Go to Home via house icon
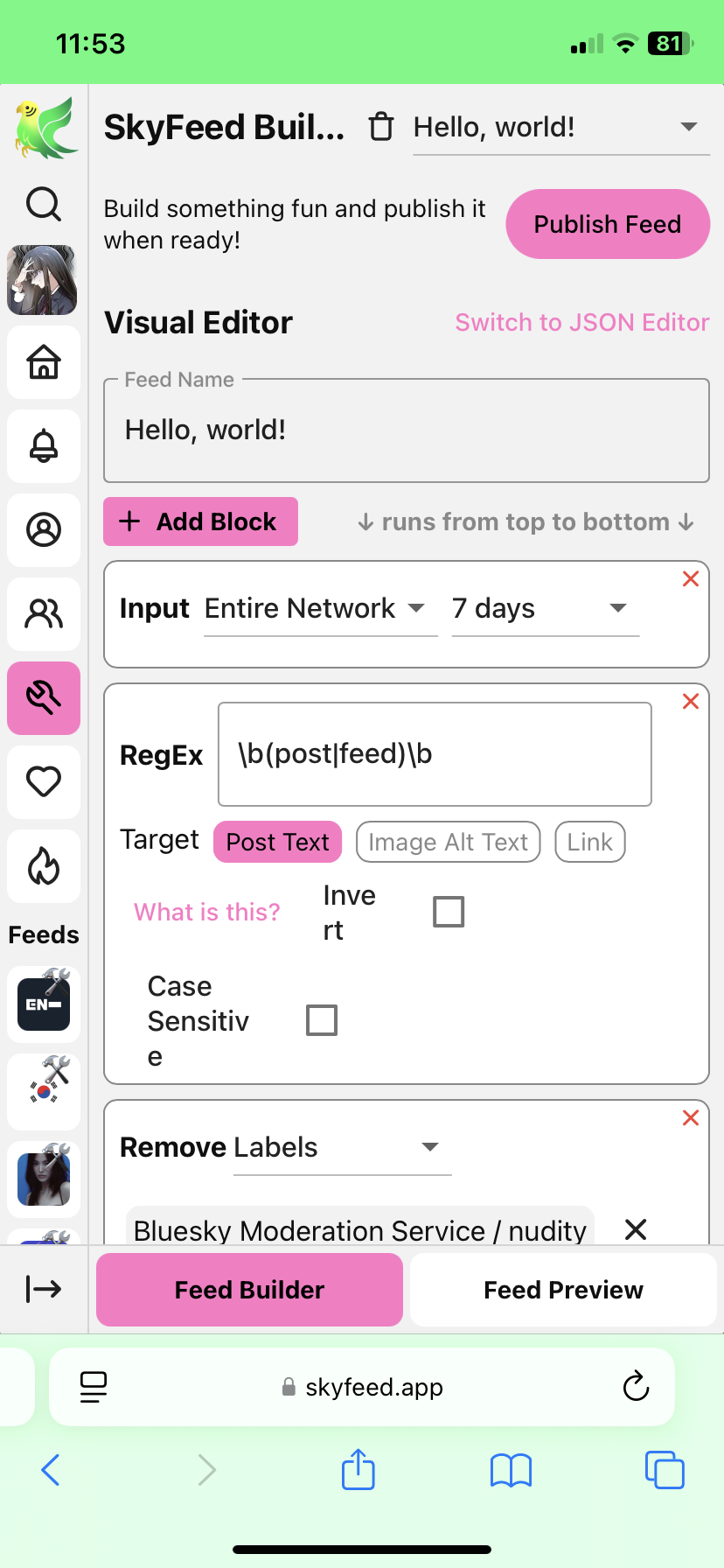The width and height of the screenshot is (724, 1568). click(44, 361)
